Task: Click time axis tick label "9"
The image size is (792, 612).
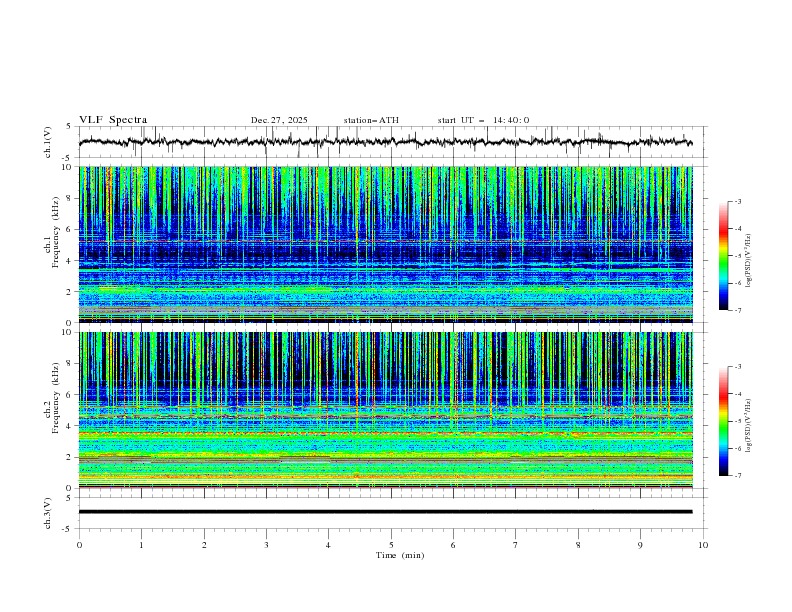Action: pos(640,545)
